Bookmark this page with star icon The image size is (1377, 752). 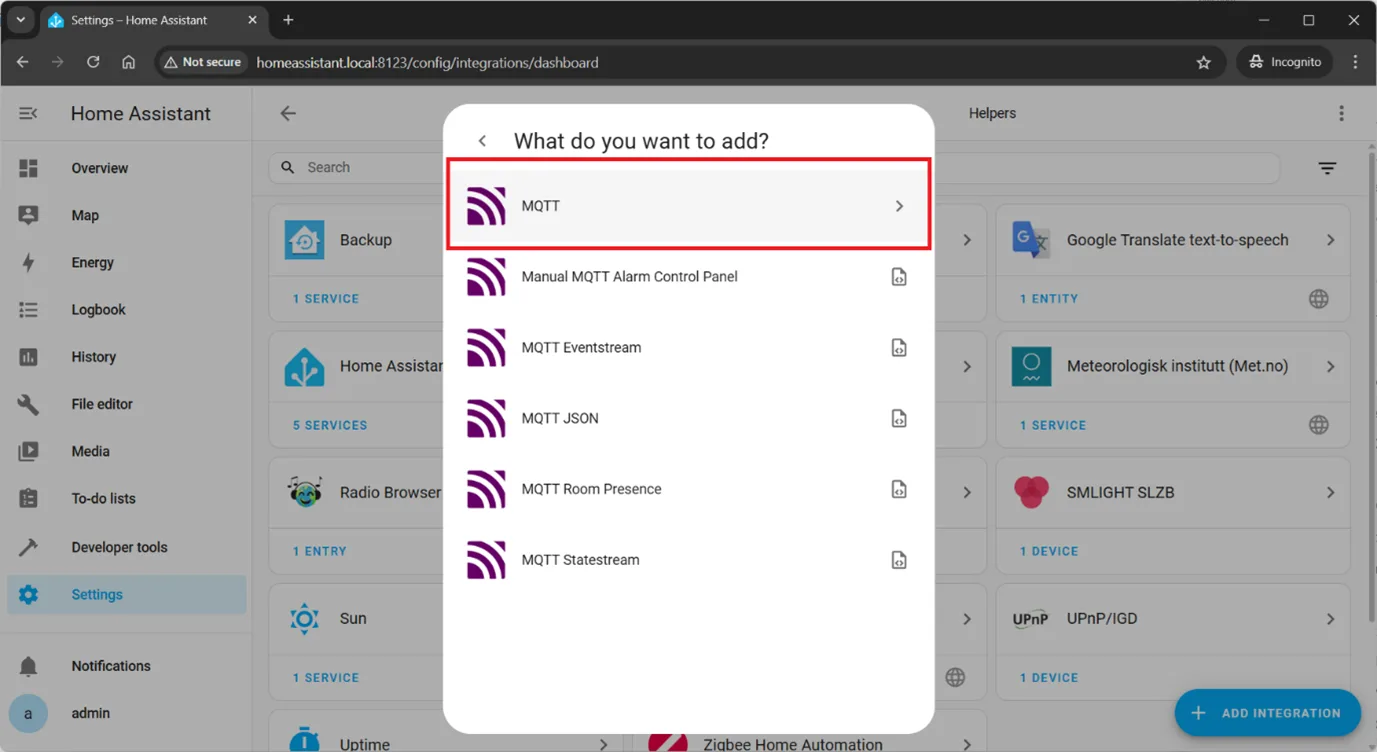pyautogui.click(x=1203, y=62)
